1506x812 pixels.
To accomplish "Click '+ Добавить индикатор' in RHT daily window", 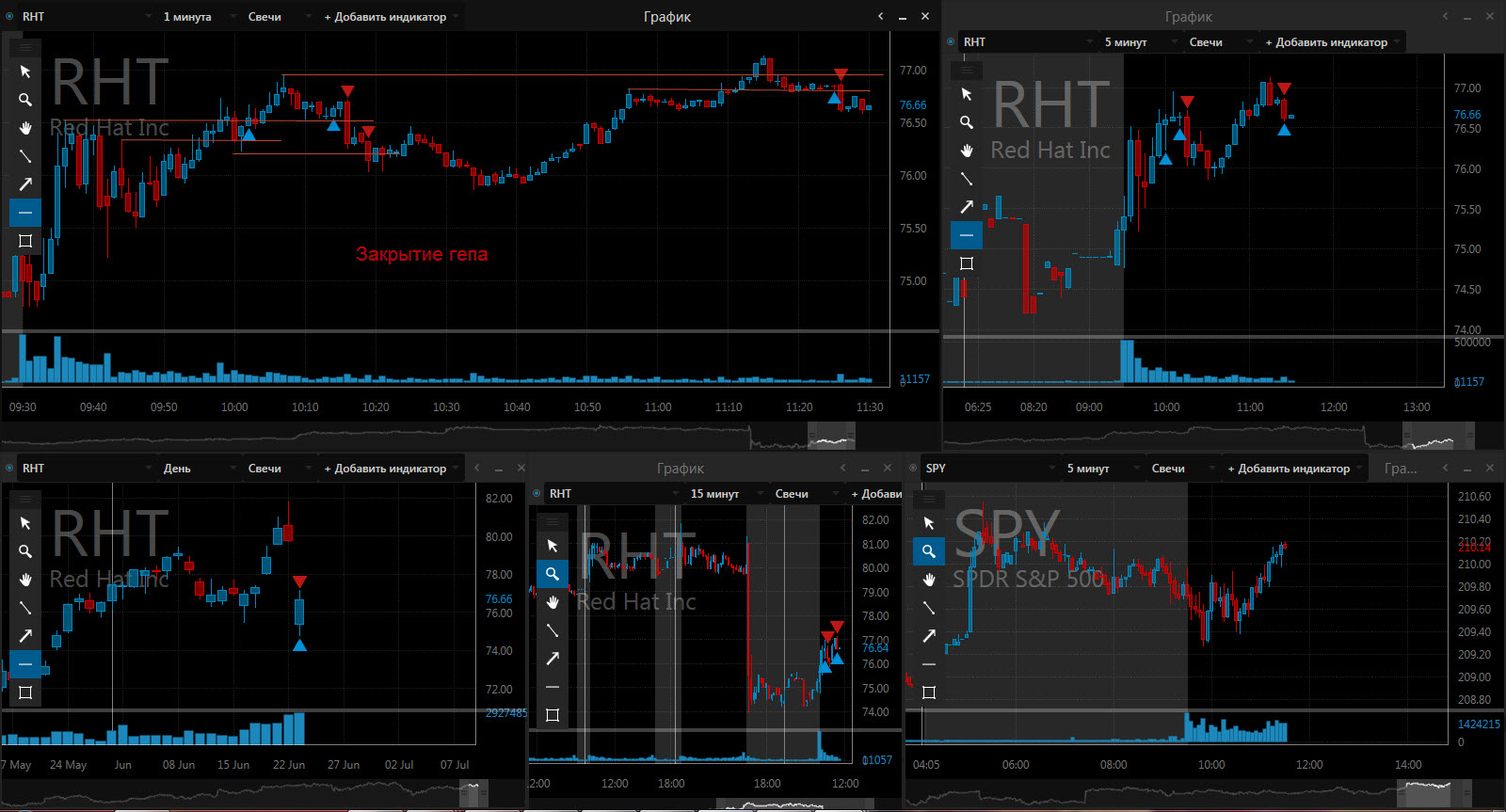I will pyautogui.click(x=391, y=468).
